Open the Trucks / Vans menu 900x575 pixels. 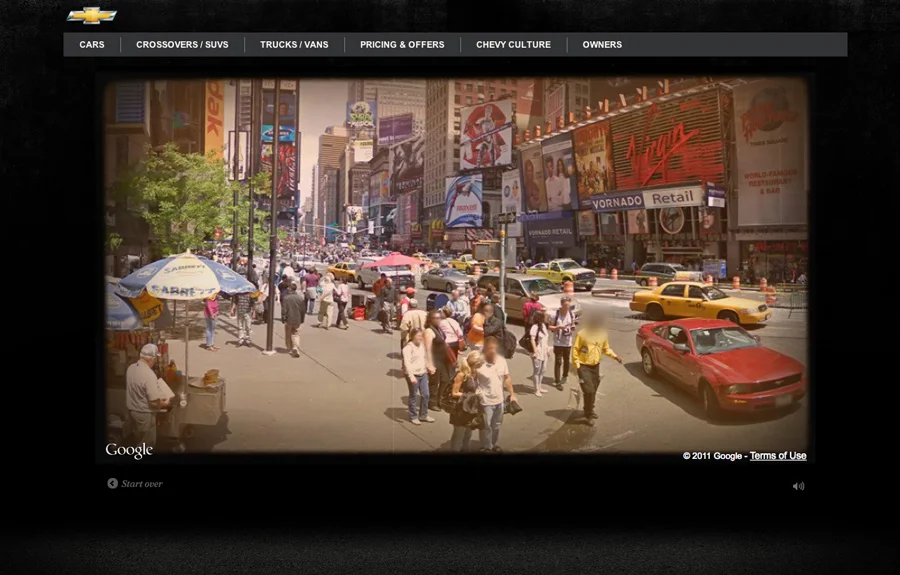294,45
